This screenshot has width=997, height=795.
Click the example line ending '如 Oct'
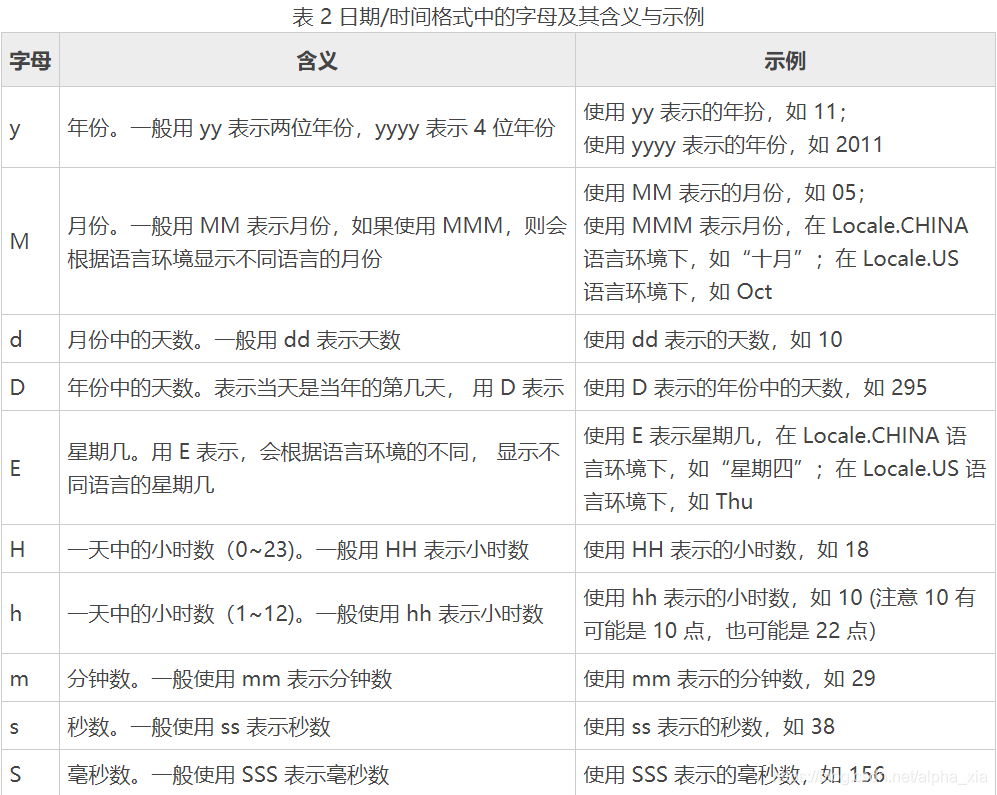(x=678, y=291)
